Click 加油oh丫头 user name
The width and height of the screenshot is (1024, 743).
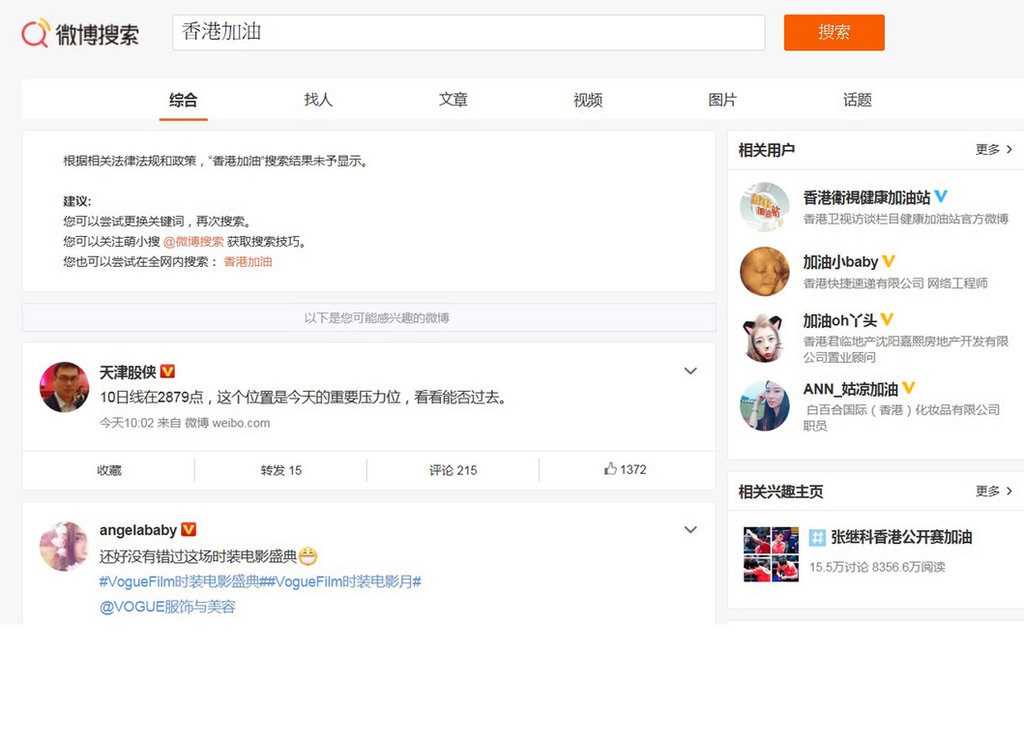(840, 321)
